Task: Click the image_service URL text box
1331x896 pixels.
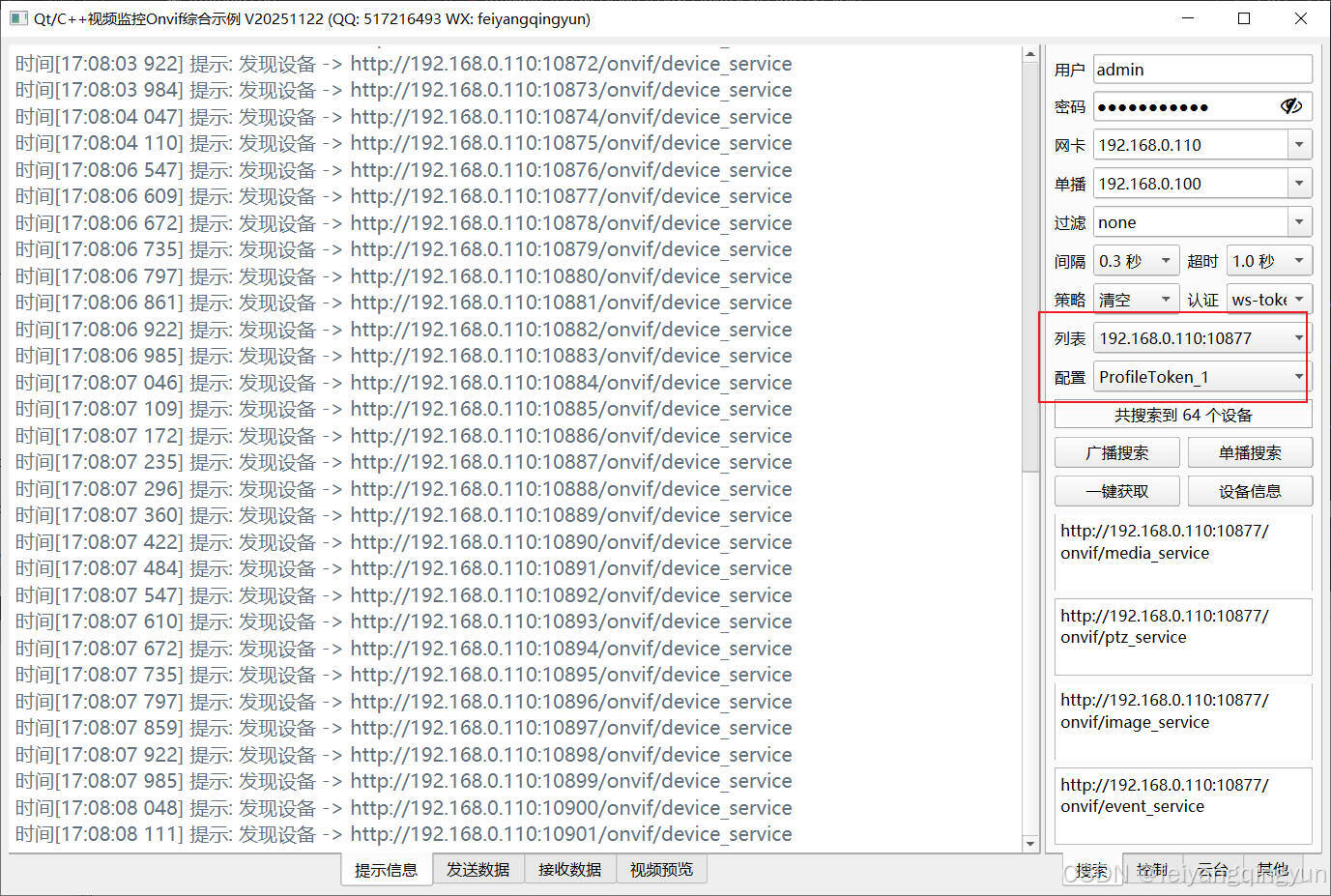Action: [x=1183, y=721]
